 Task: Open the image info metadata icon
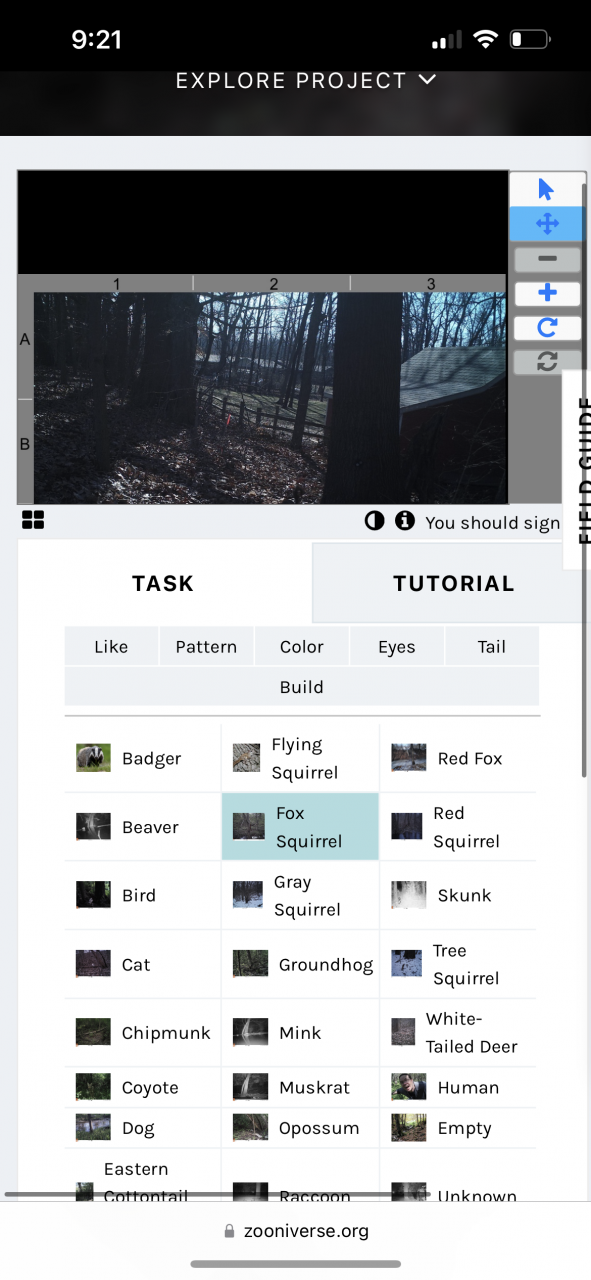(404, 521)
